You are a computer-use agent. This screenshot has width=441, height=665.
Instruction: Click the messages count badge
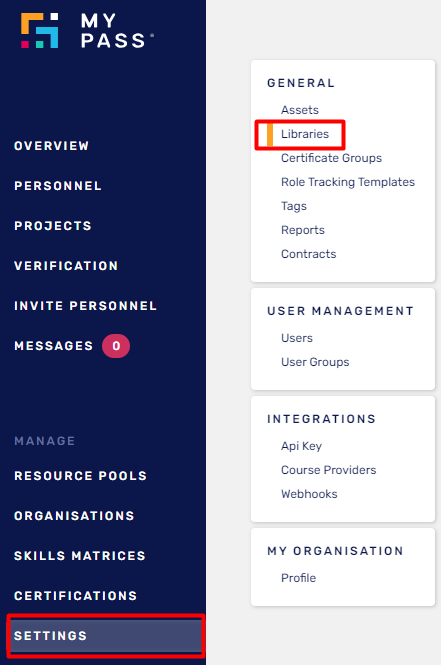(x=116, y=346)
